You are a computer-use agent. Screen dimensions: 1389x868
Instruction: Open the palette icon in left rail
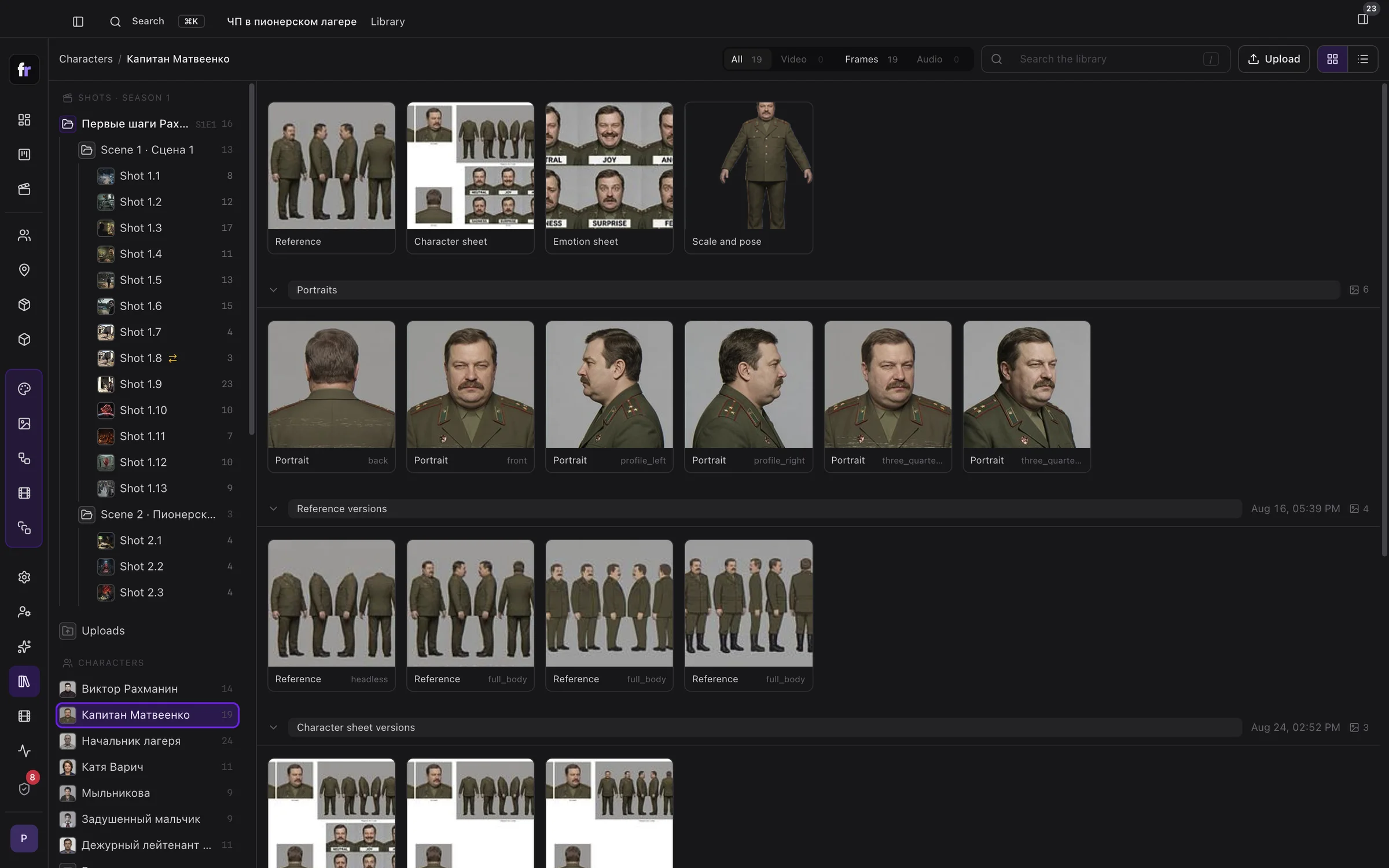tap(24, 389)
